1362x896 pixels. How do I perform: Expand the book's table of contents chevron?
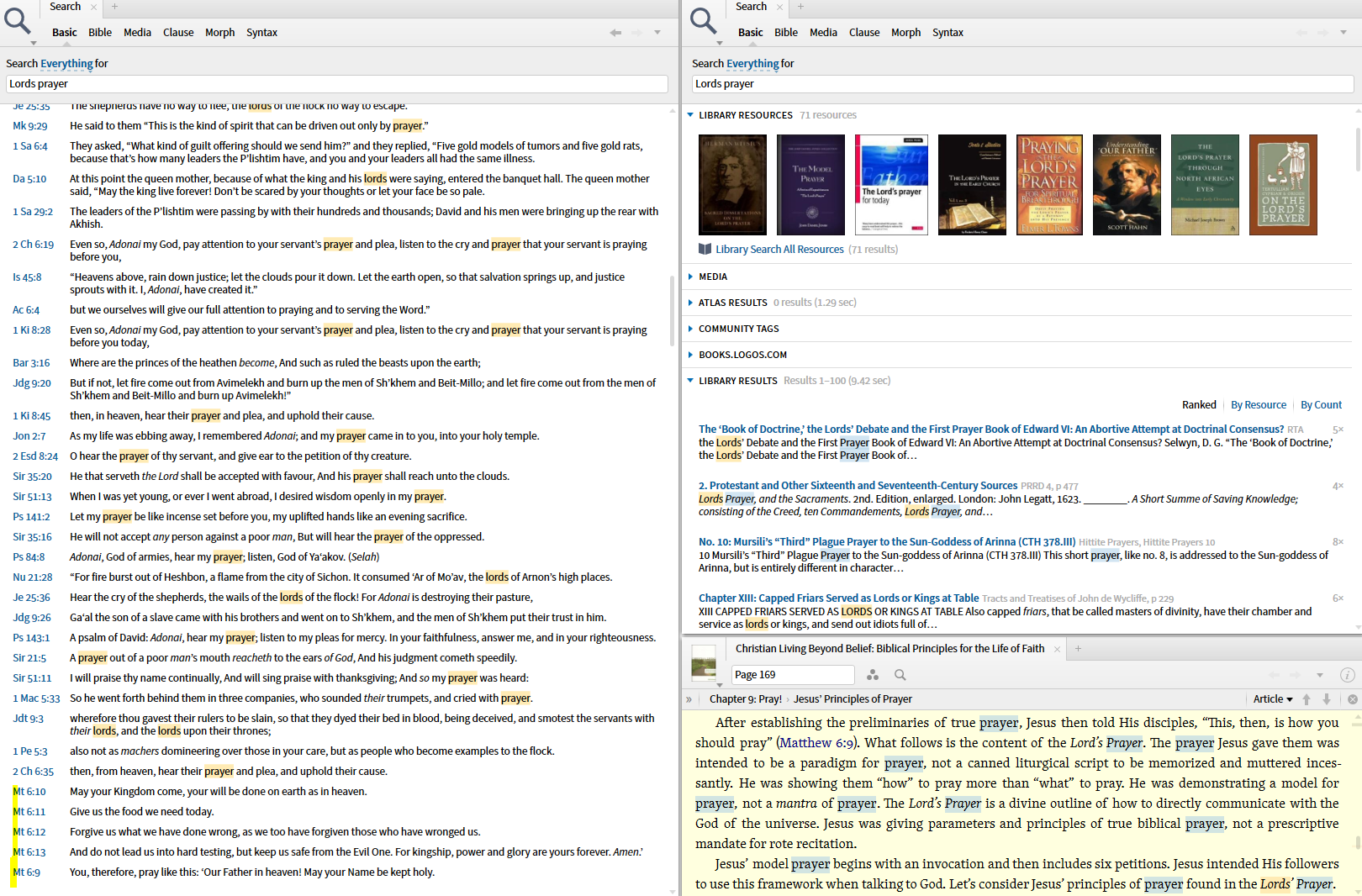click(689, 699)
